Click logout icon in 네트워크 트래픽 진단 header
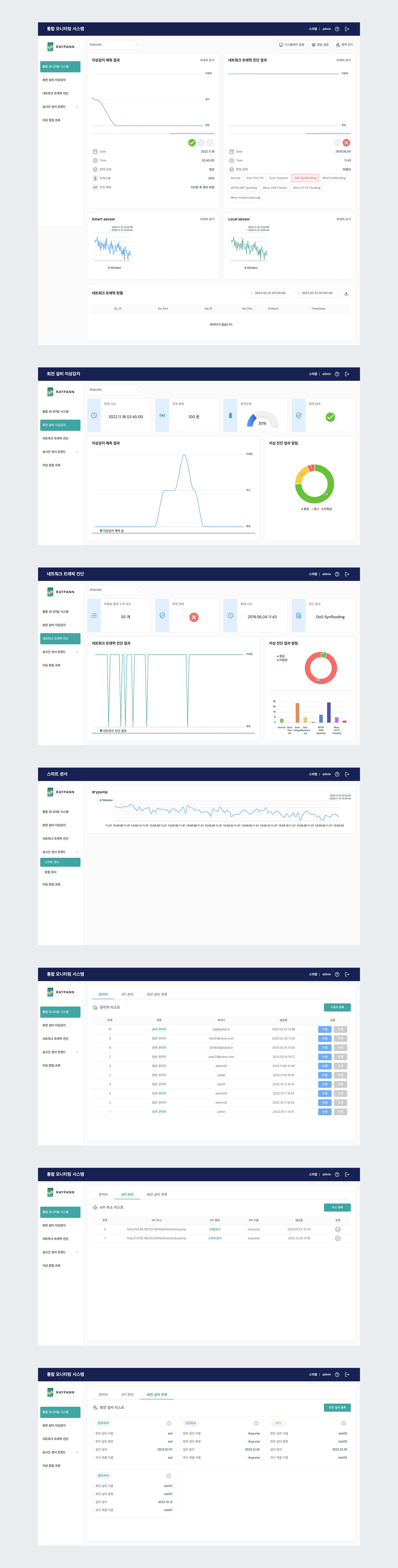This screenshot has height=1568, width=398. click(x=347, y=574)
